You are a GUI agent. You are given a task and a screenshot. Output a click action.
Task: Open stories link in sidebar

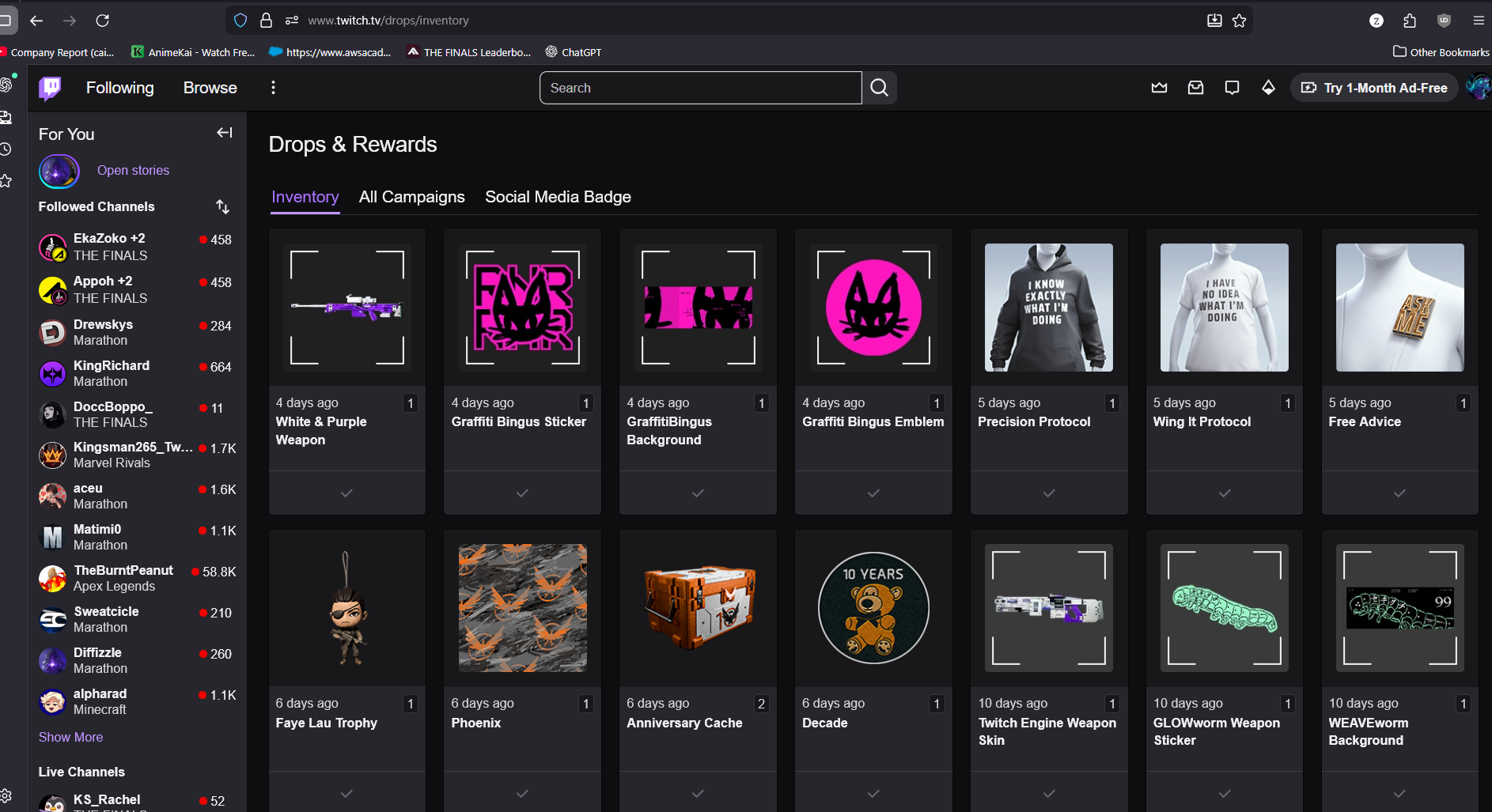click(133, 170)
